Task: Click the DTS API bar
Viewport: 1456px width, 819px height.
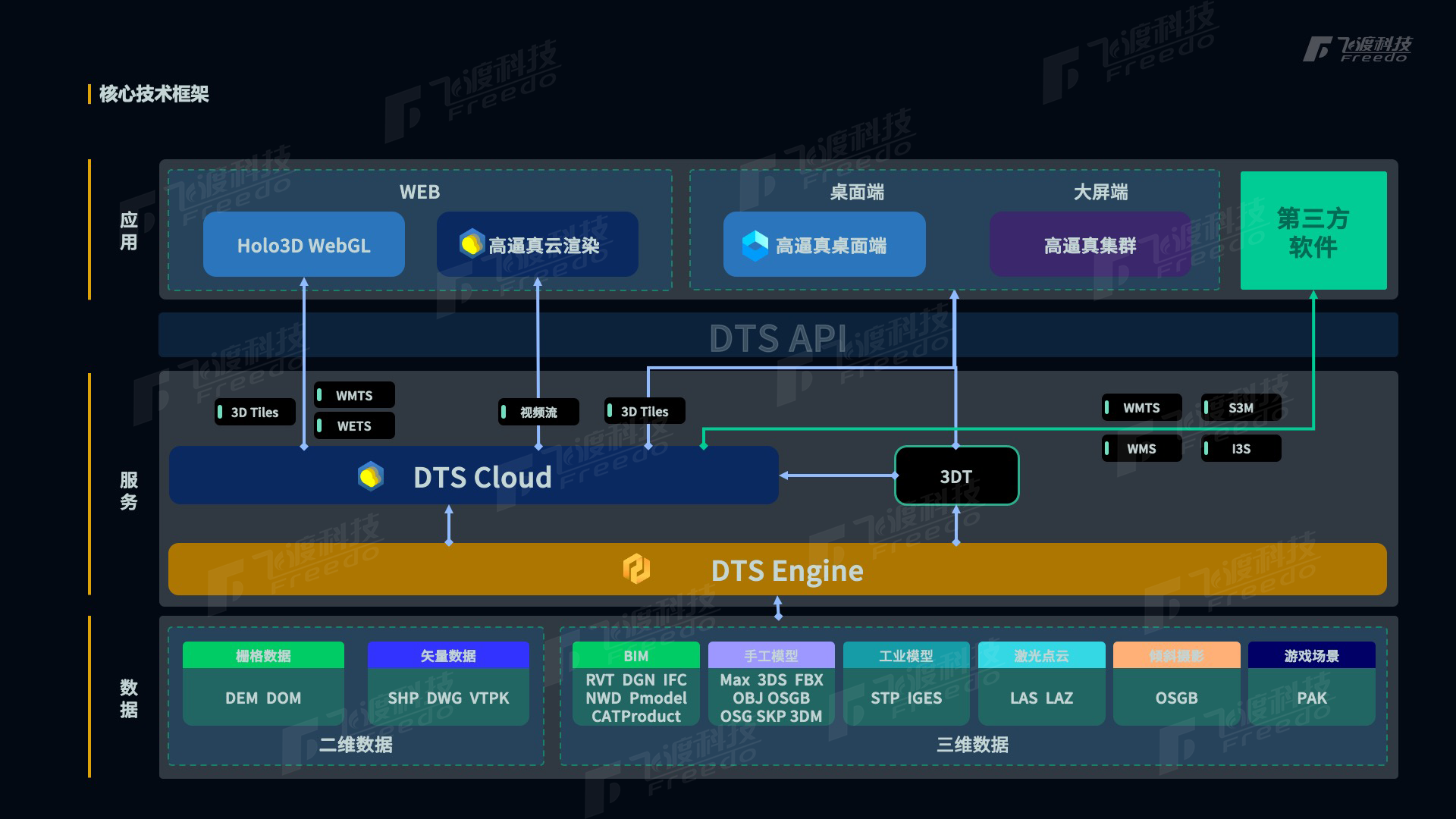Action: (x=778, y=335)
